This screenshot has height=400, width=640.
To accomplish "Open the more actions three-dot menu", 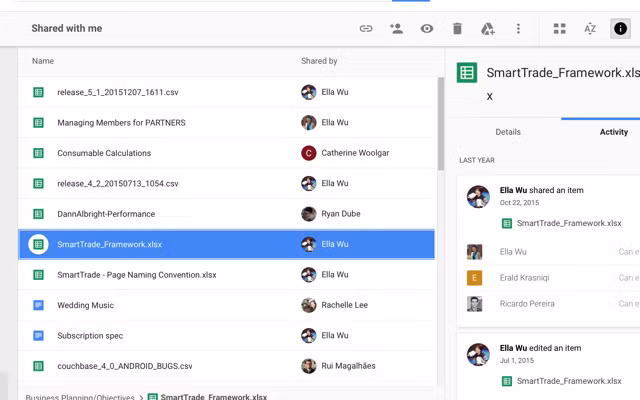I will 518,29.
